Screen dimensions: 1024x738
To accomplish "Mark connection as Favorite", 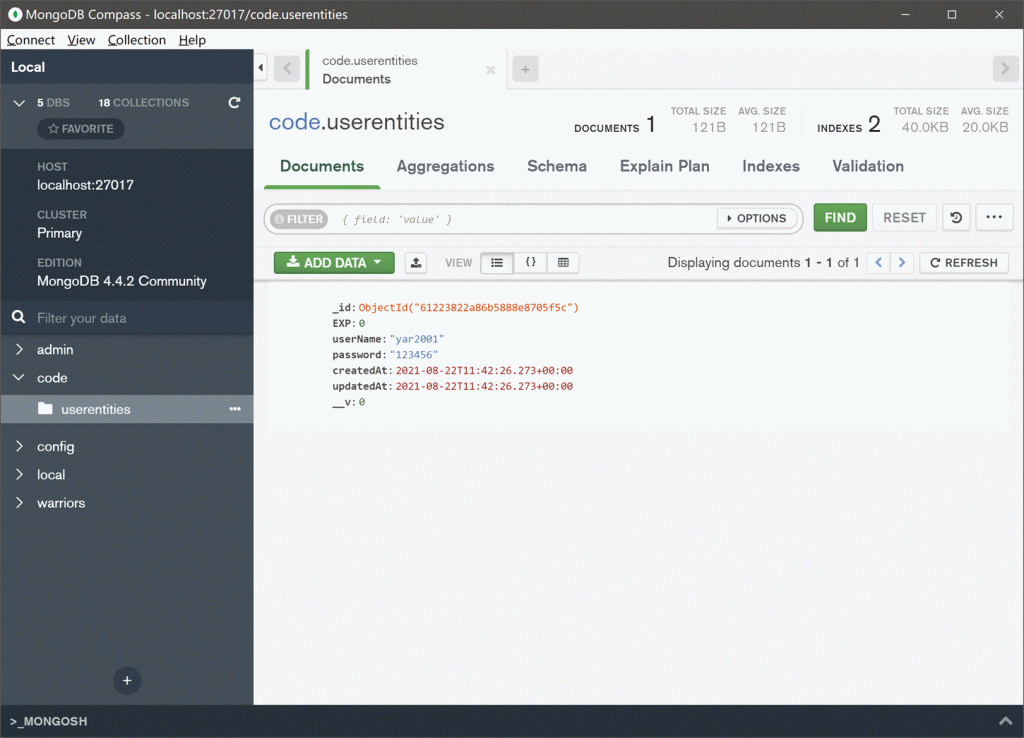I will coord(81,129).
